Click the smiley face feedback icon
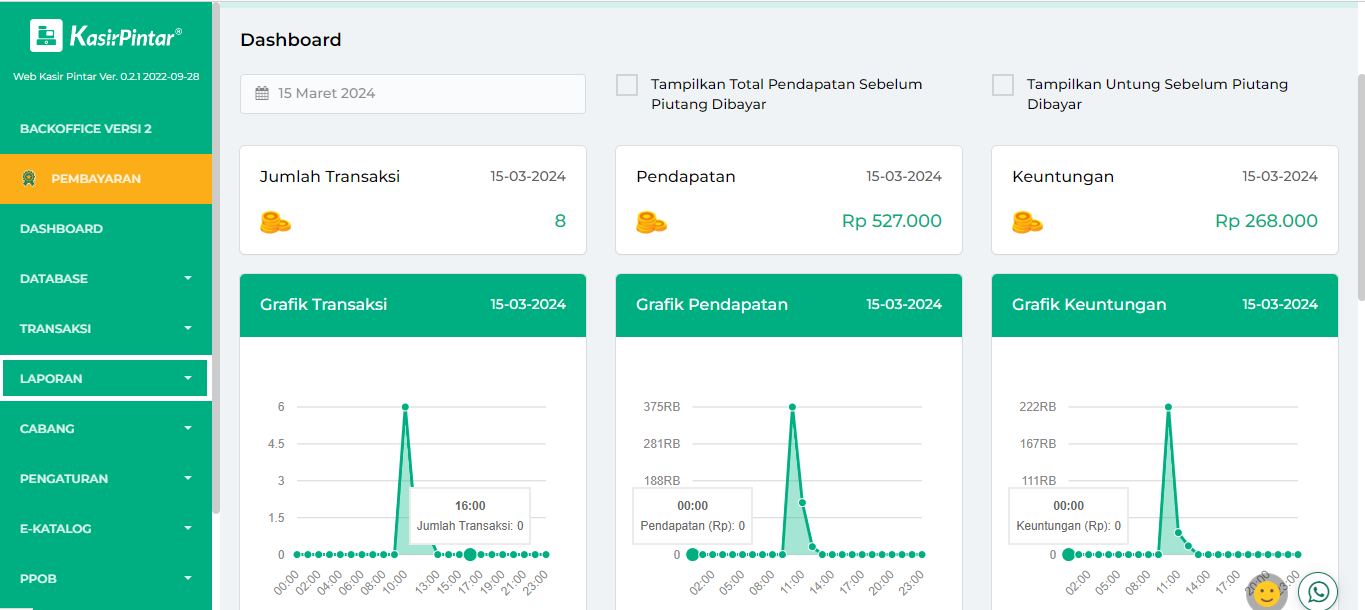1365x610 pixels. [x=1266, y=593]
